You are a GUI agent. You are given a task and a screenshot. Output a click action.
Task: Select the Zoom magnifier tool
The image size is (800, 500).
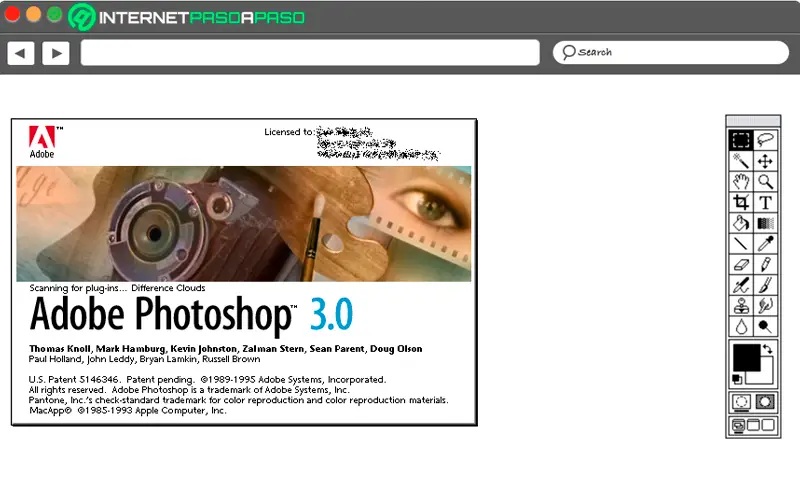coord(765,182)
